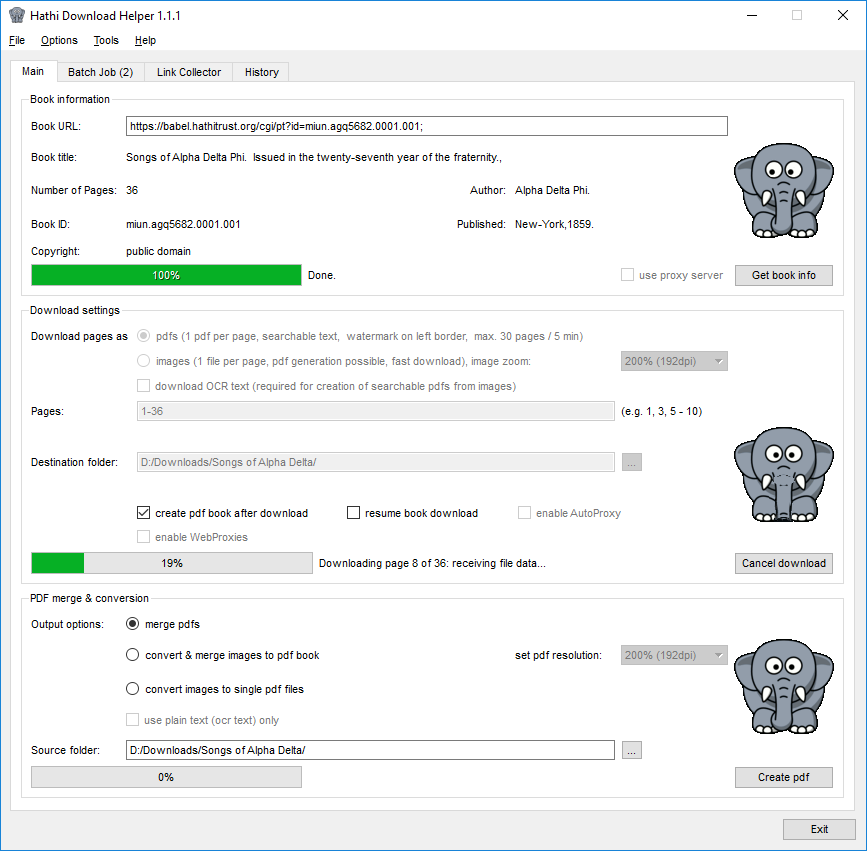
Task: Click the Cancel download button
Action: tap(784, 563)
